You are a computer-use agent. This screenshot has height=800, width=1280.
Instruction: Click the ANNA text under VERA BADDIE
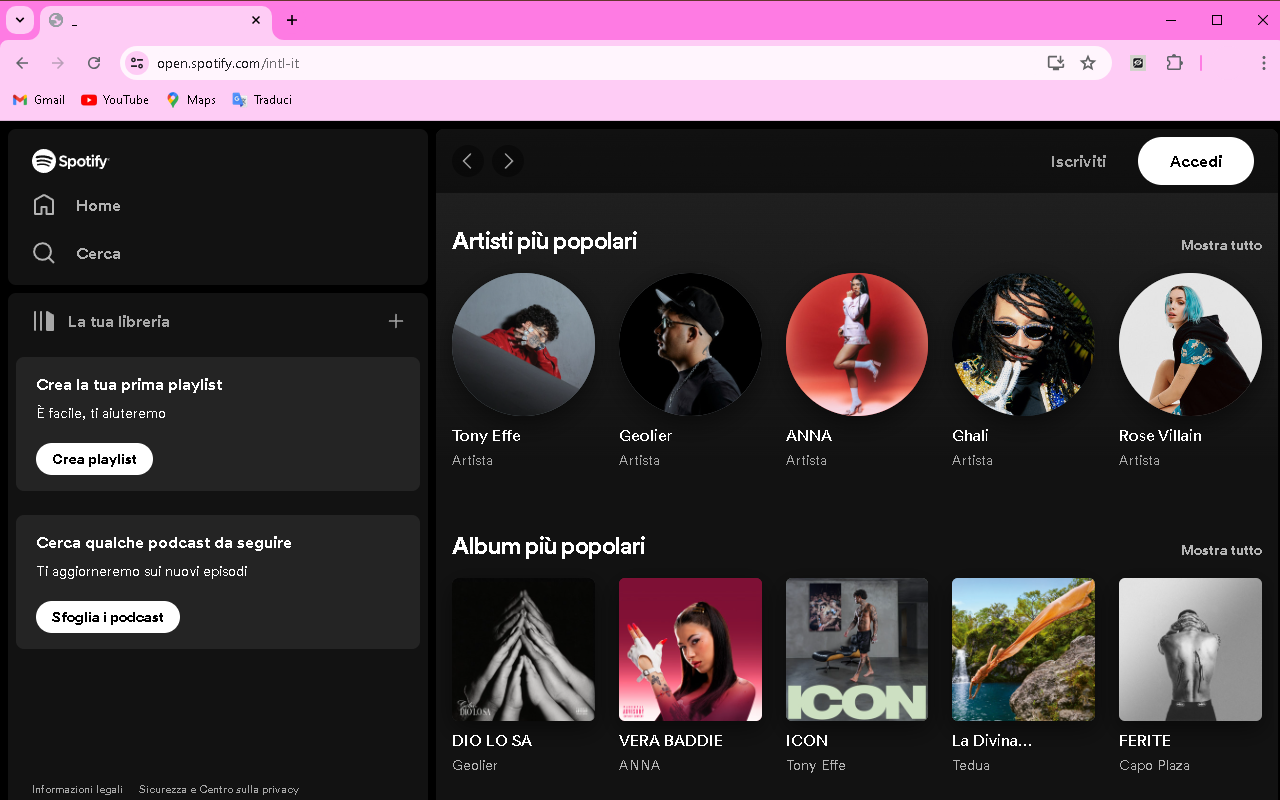639,765
